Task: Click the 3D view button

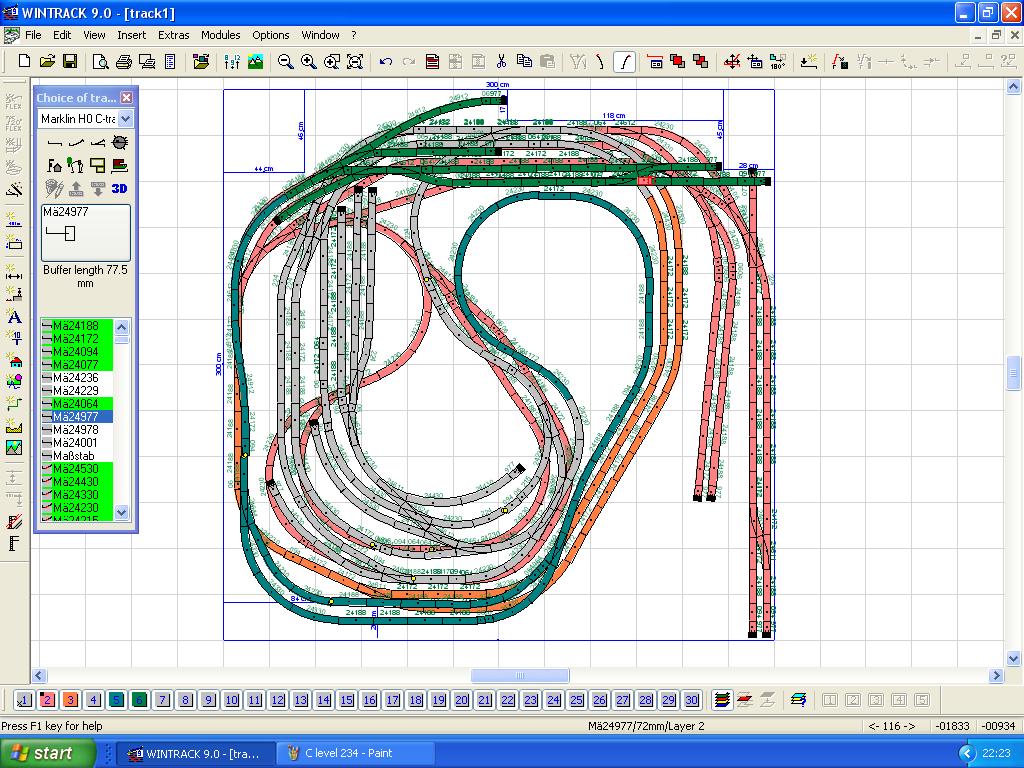Action: tap(120, 189)
